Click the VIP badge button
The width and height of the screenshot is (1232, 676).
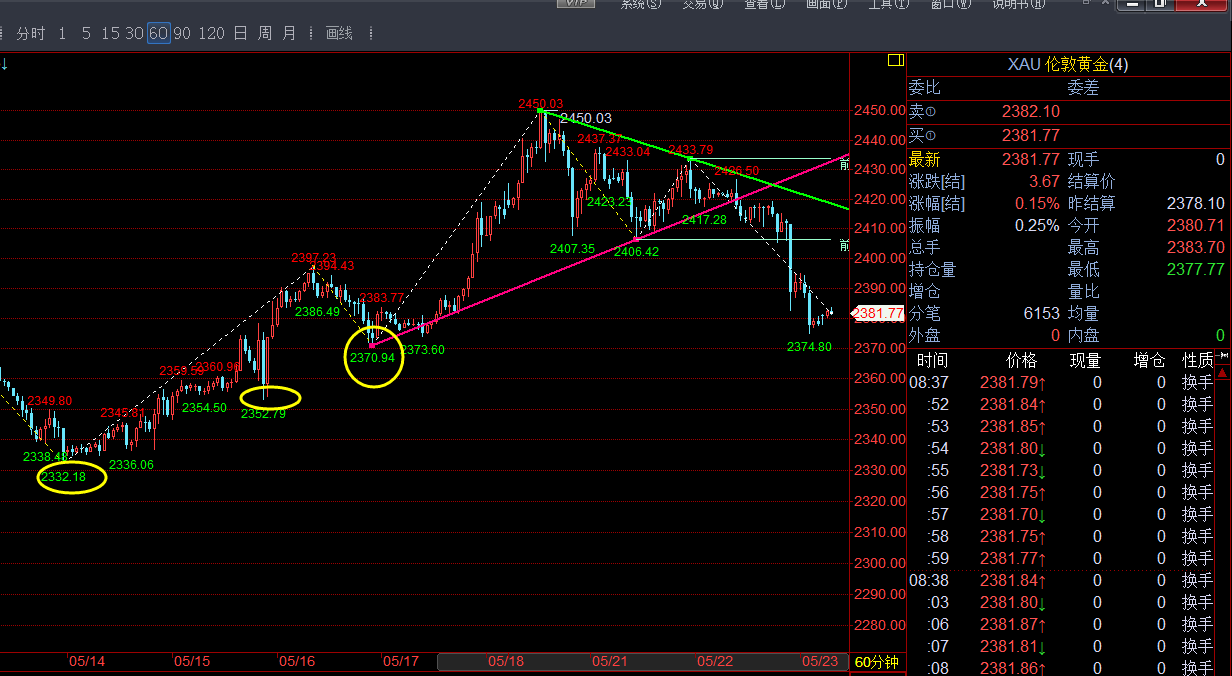coord(575,4)
